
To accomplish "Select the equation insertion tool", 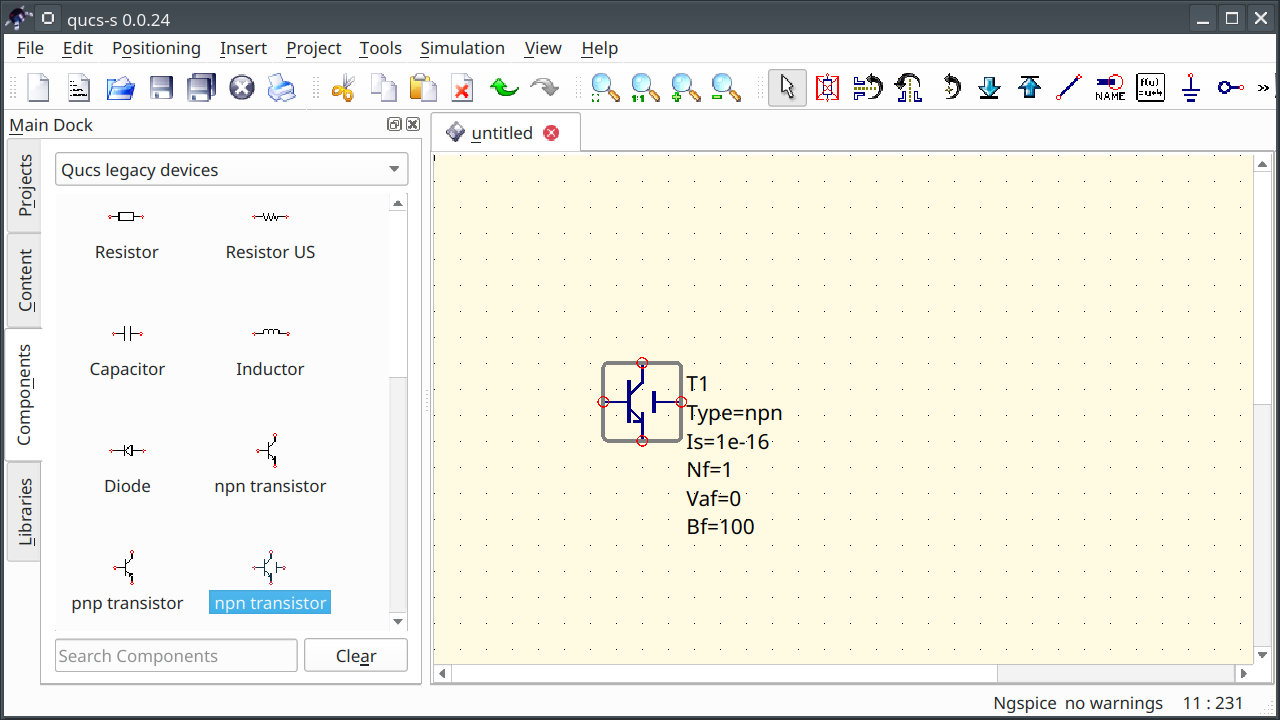I will tap(1150, 88).
